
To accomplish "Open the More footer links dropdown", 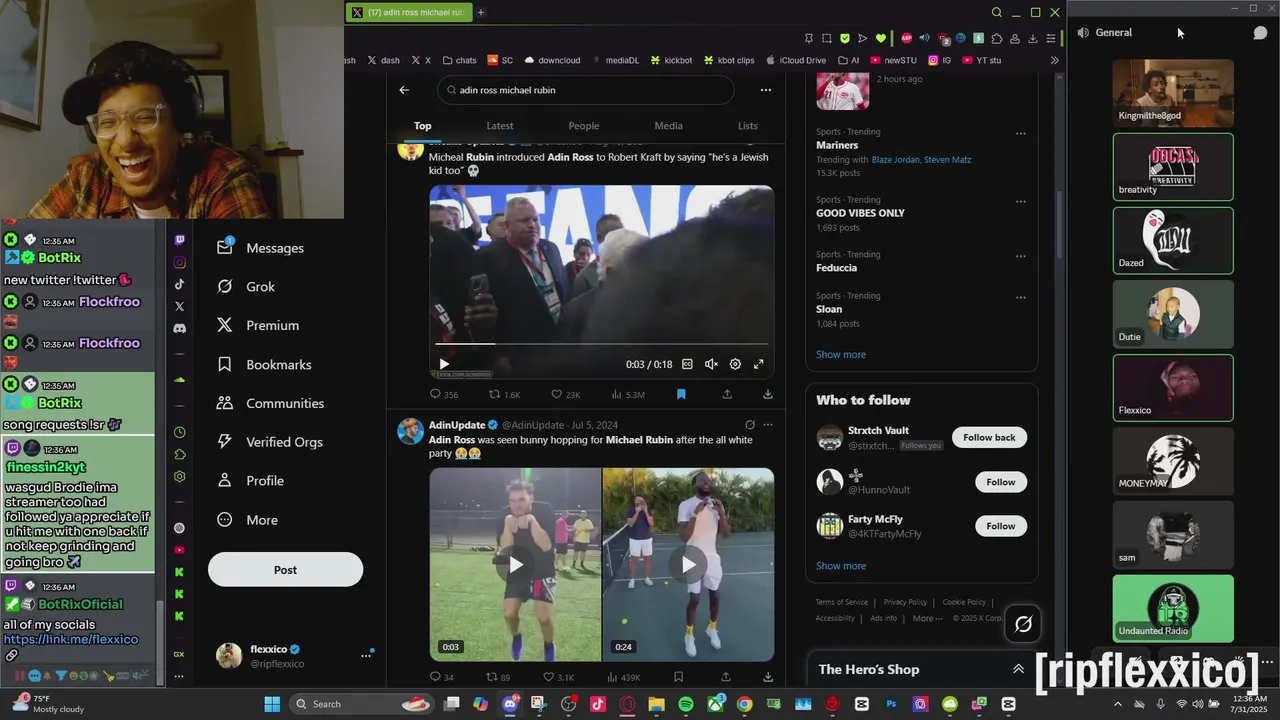I will click(927, 618).
